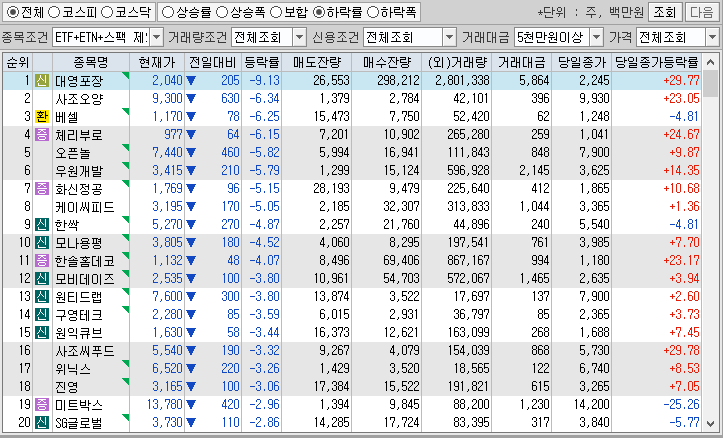Select the 우원개발 stock name

tap(79, 171)
